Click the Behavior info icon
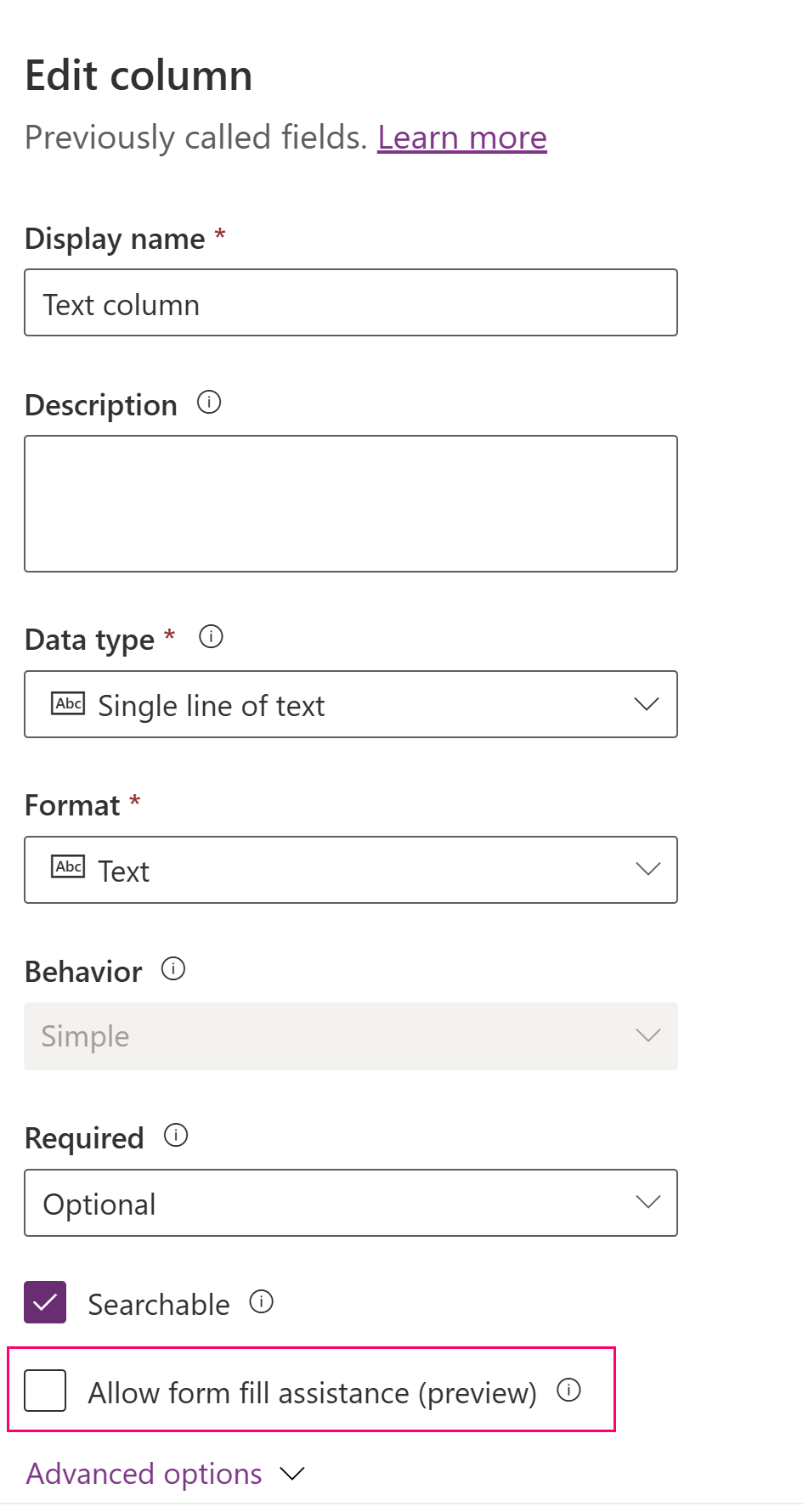 [x=173, y=968]
